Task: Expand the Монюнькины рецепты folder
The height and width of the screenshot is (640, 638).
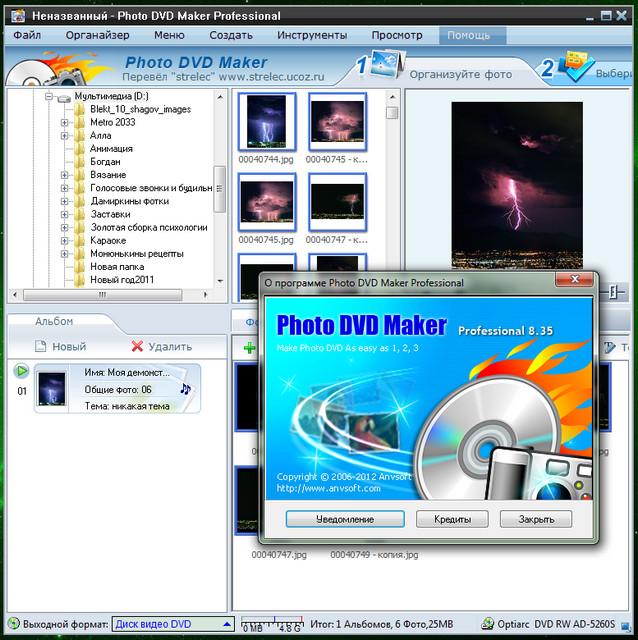Action: coord(64,254)
